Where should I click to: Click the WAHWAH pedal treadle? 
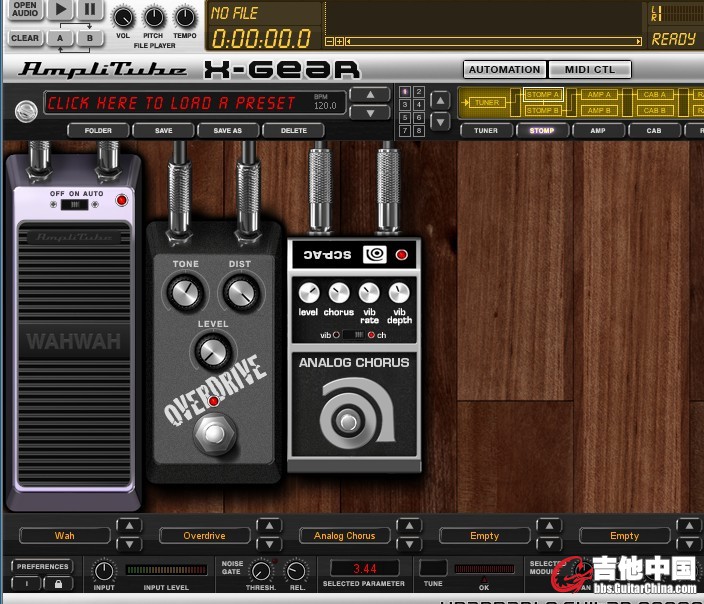[74, 355]
